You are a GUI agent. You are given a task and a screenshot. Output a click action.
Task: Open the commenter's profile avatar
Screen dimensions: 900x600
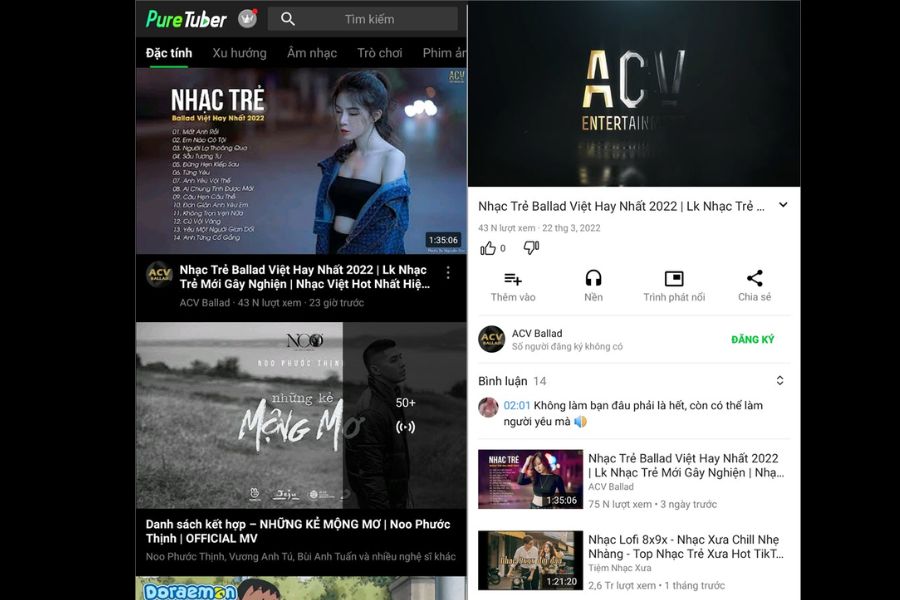click(x=488, y=408)
